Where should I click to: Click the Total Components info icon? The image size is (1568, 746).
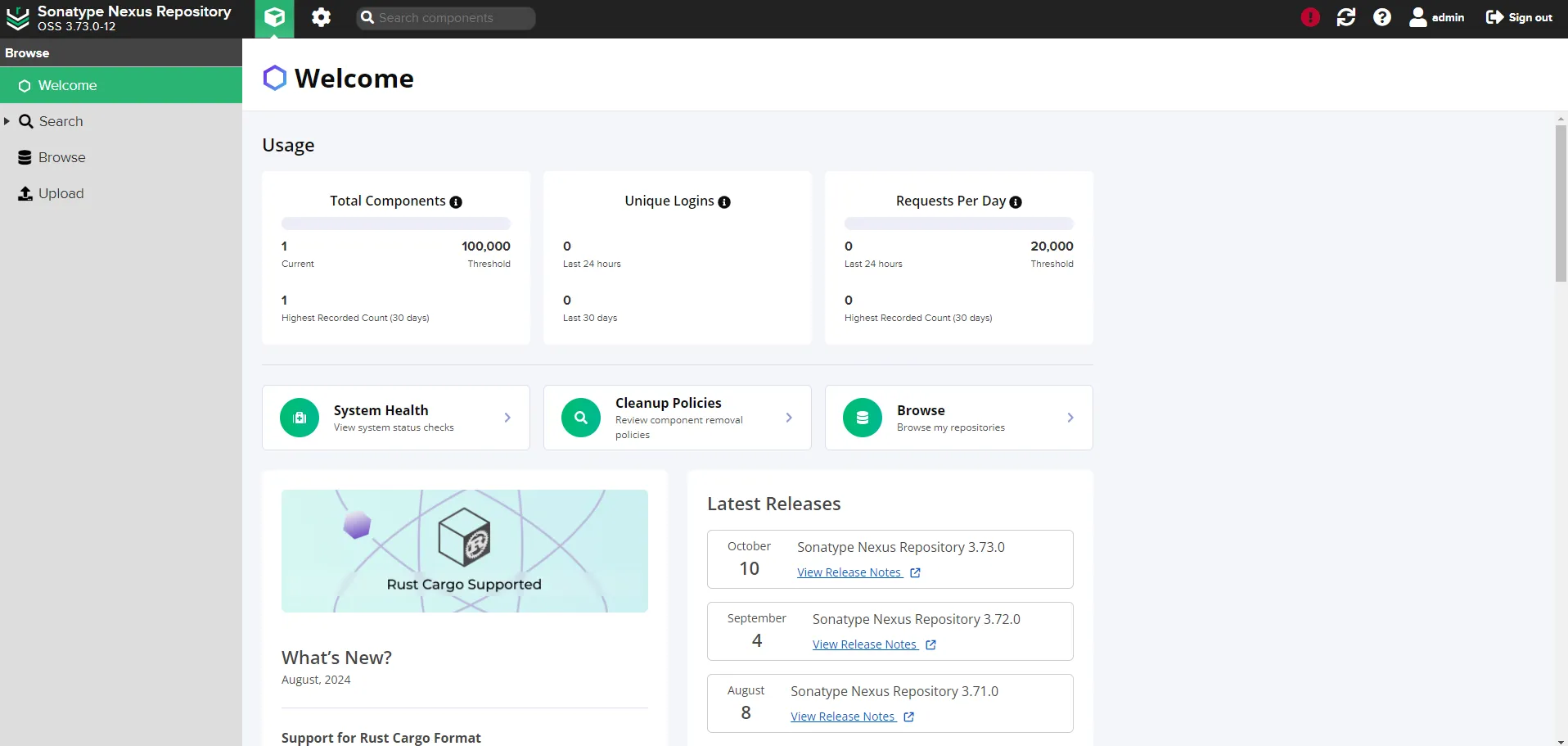[x=456, y=202]
